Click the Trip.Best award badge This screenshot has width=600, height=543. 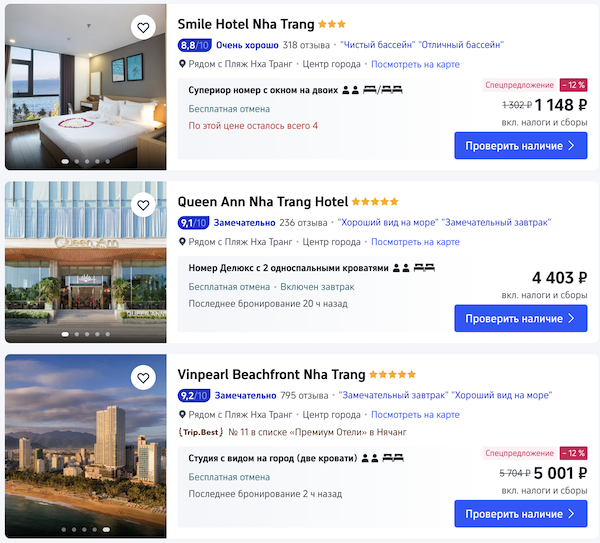coord(201,432)
